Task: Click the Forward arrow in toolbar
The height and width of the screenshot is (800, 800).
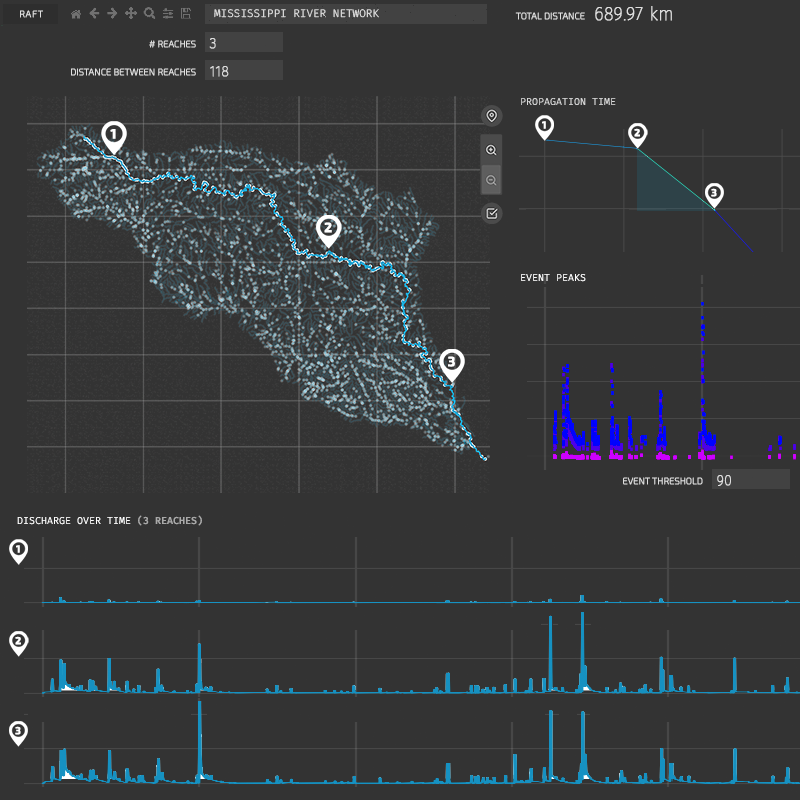Action: click(112, 14)
